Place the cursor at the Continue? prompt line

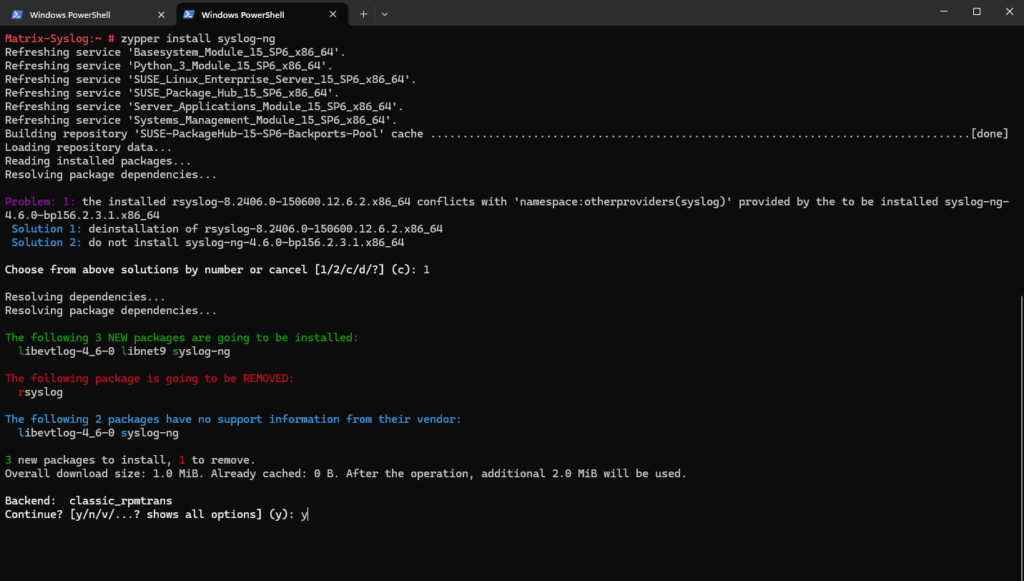click(x=156, y=514)
